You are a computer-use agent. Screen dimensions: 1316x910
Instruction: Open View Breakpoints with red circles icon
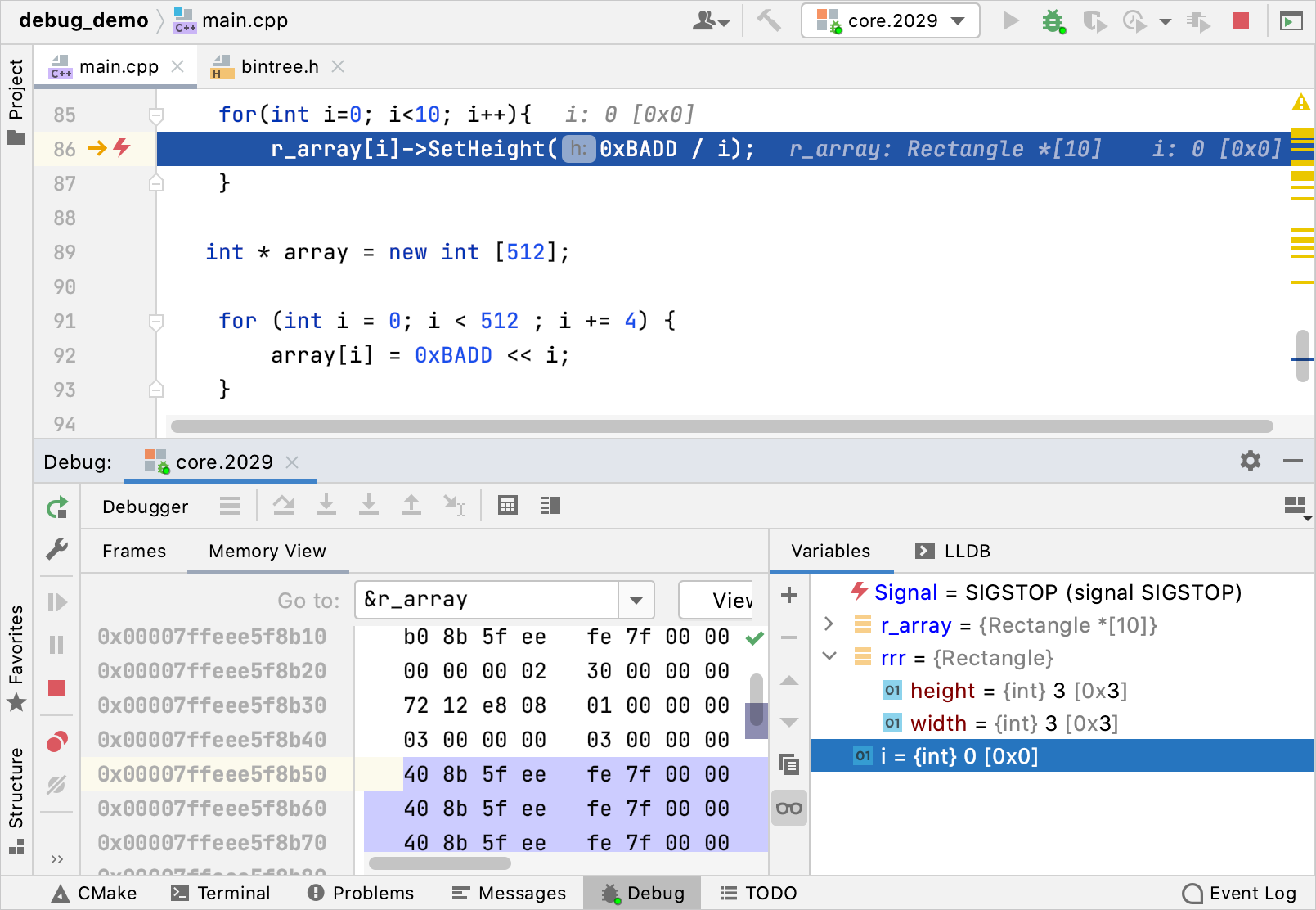56,741
